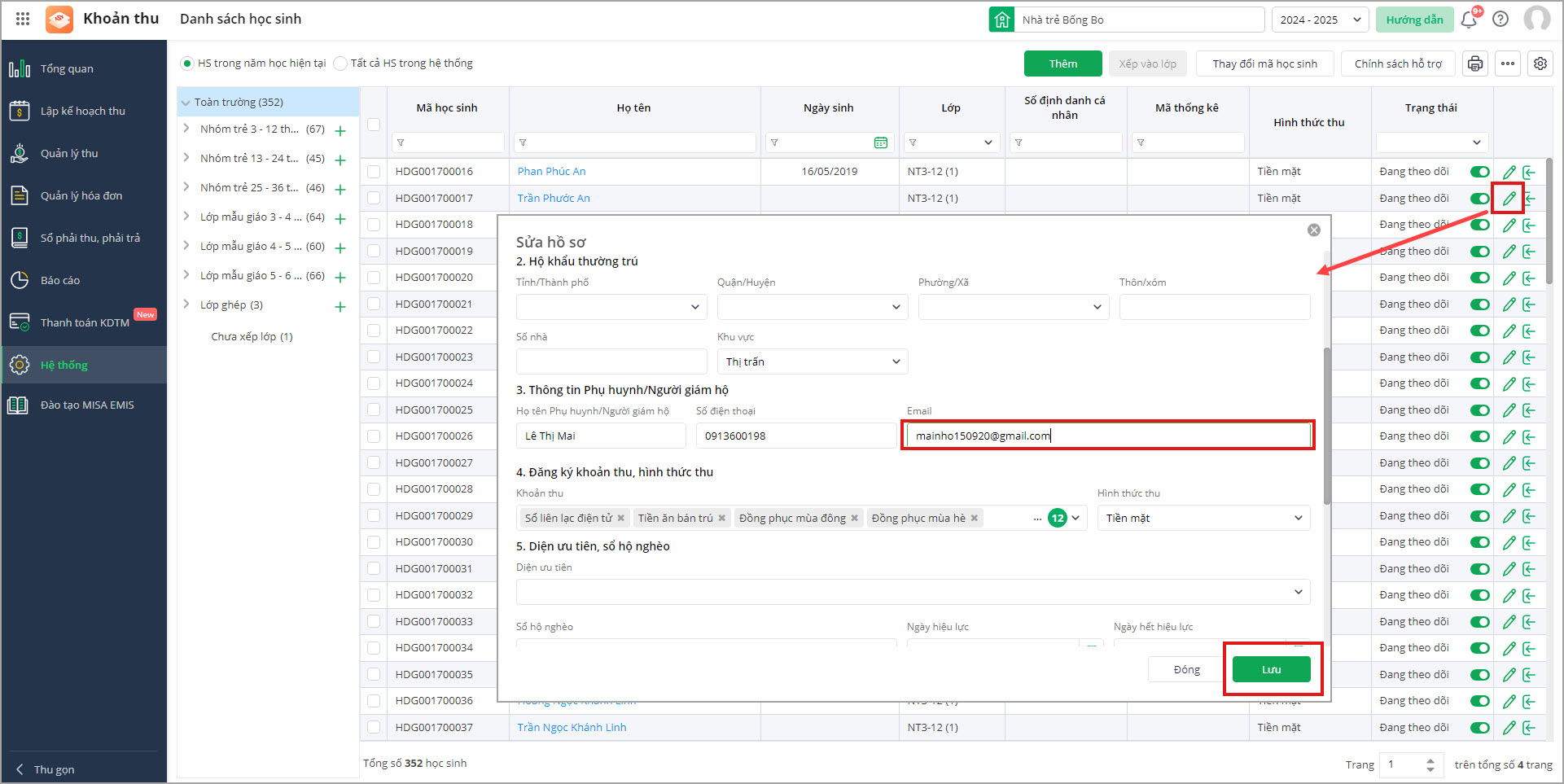Check the box for HDG001700037 row
1564x784 pixels.
[x=374, y=727]
